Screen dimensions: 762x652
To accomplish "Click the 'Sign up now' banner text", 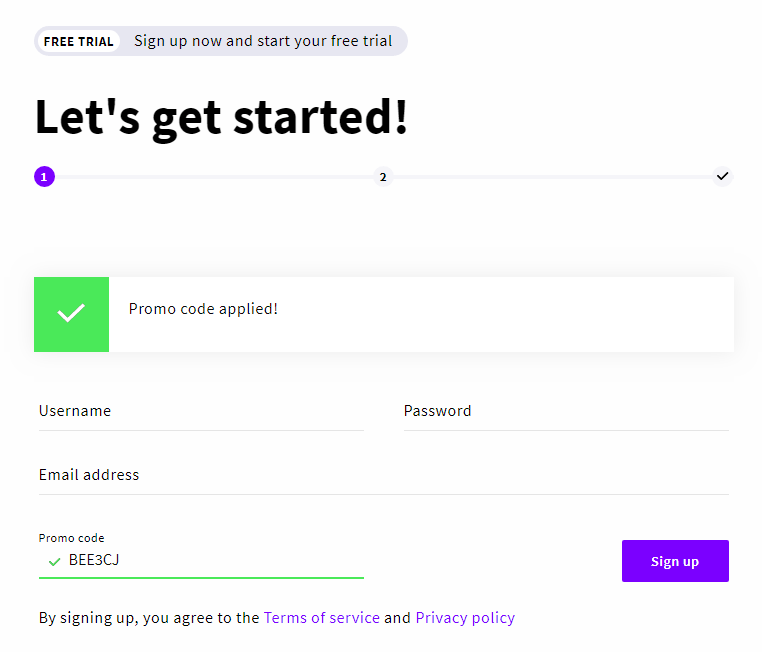I will (263, 42).
